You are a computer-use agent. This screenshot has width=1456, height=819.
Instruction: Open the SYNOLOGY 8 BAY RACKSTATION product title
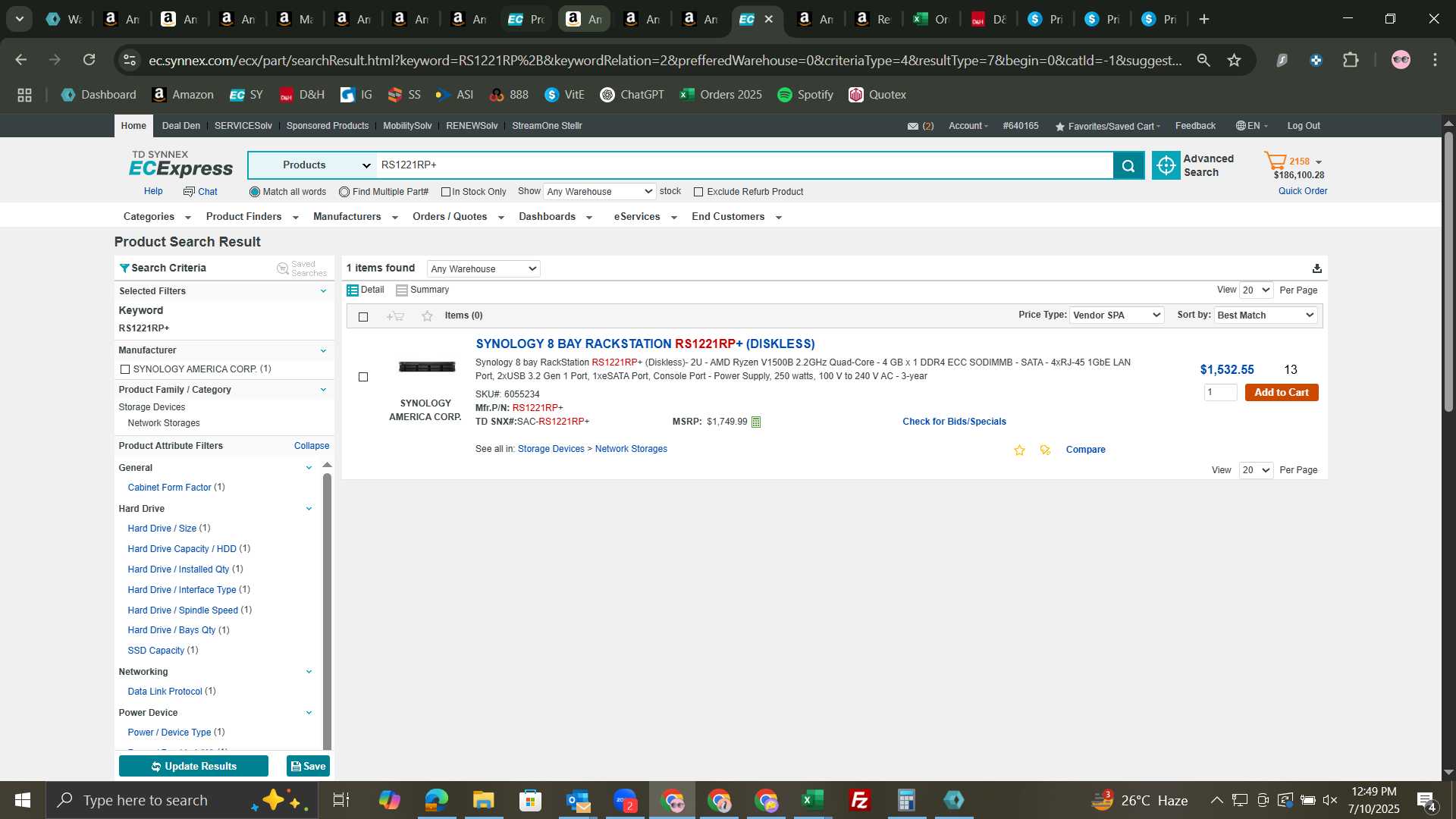pyautogui.click(x=645, y=344)
